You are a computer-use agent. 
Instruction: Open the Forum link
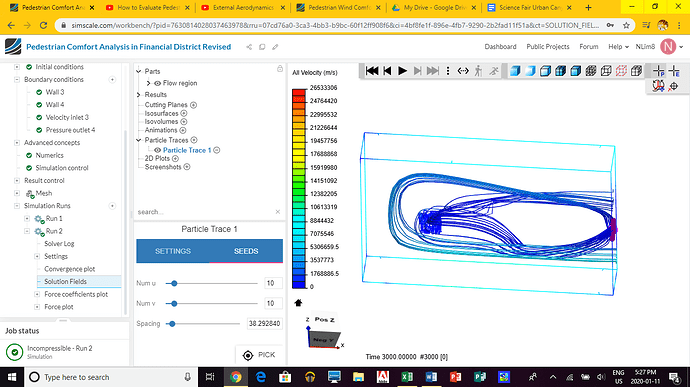(589, 47)
